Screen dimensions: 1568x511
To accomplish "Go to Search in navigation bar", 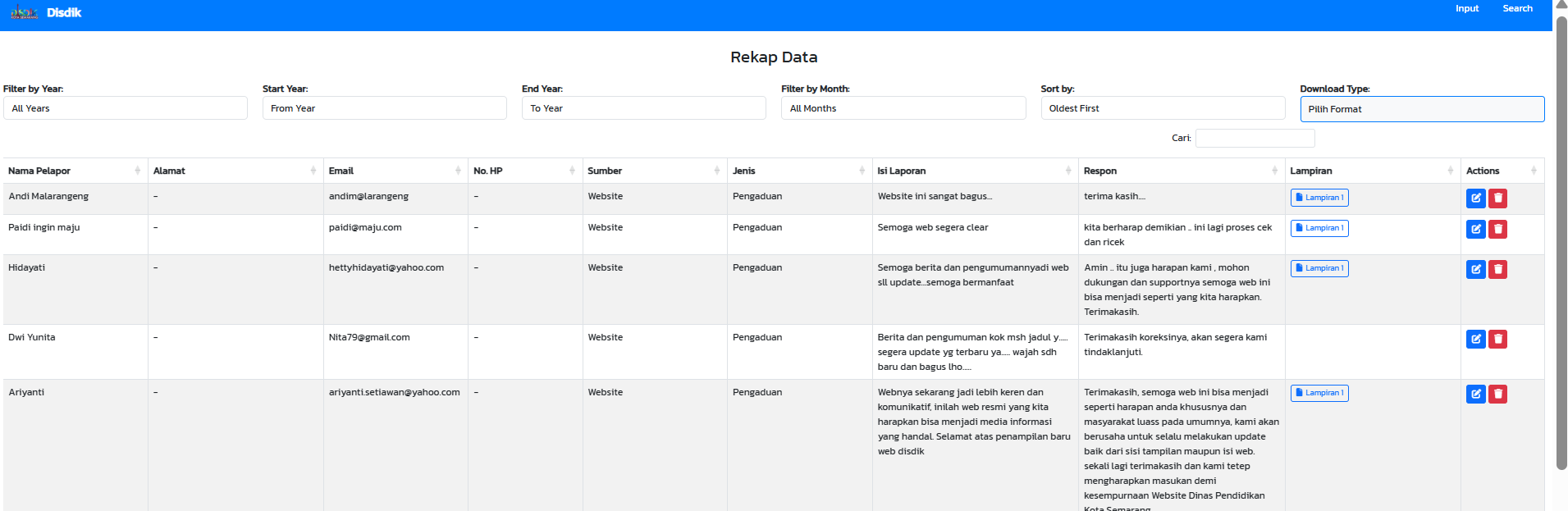I will tap(1517, 9).
